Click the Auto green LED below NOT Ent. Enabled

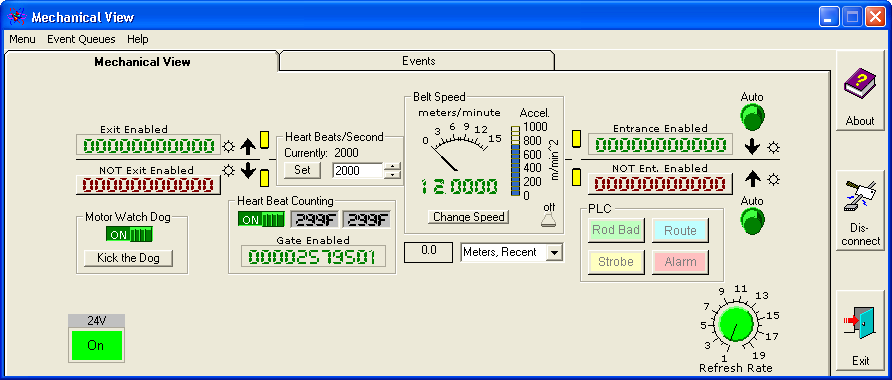(753, 221)
